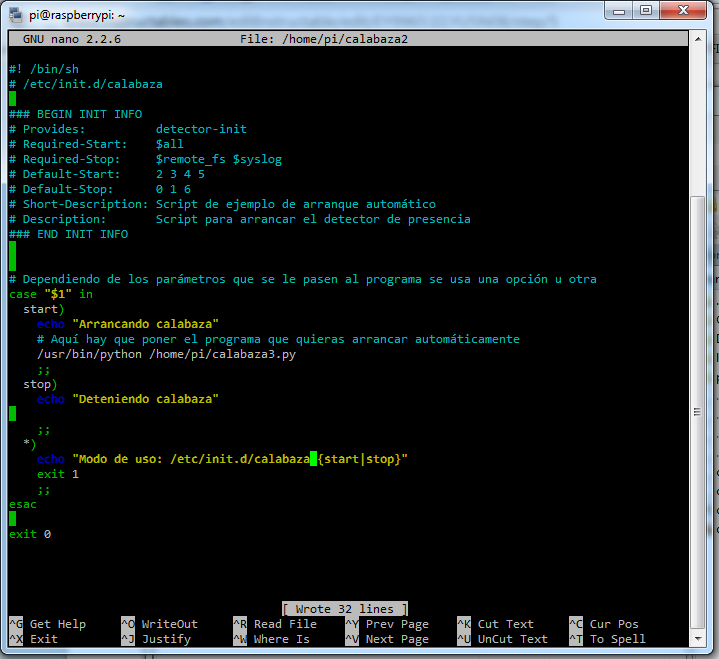Image resolution: width=719 pixels, height=659 pixels.
Task: Click the ^G Get Help shortcut
Action: (48, 624)
